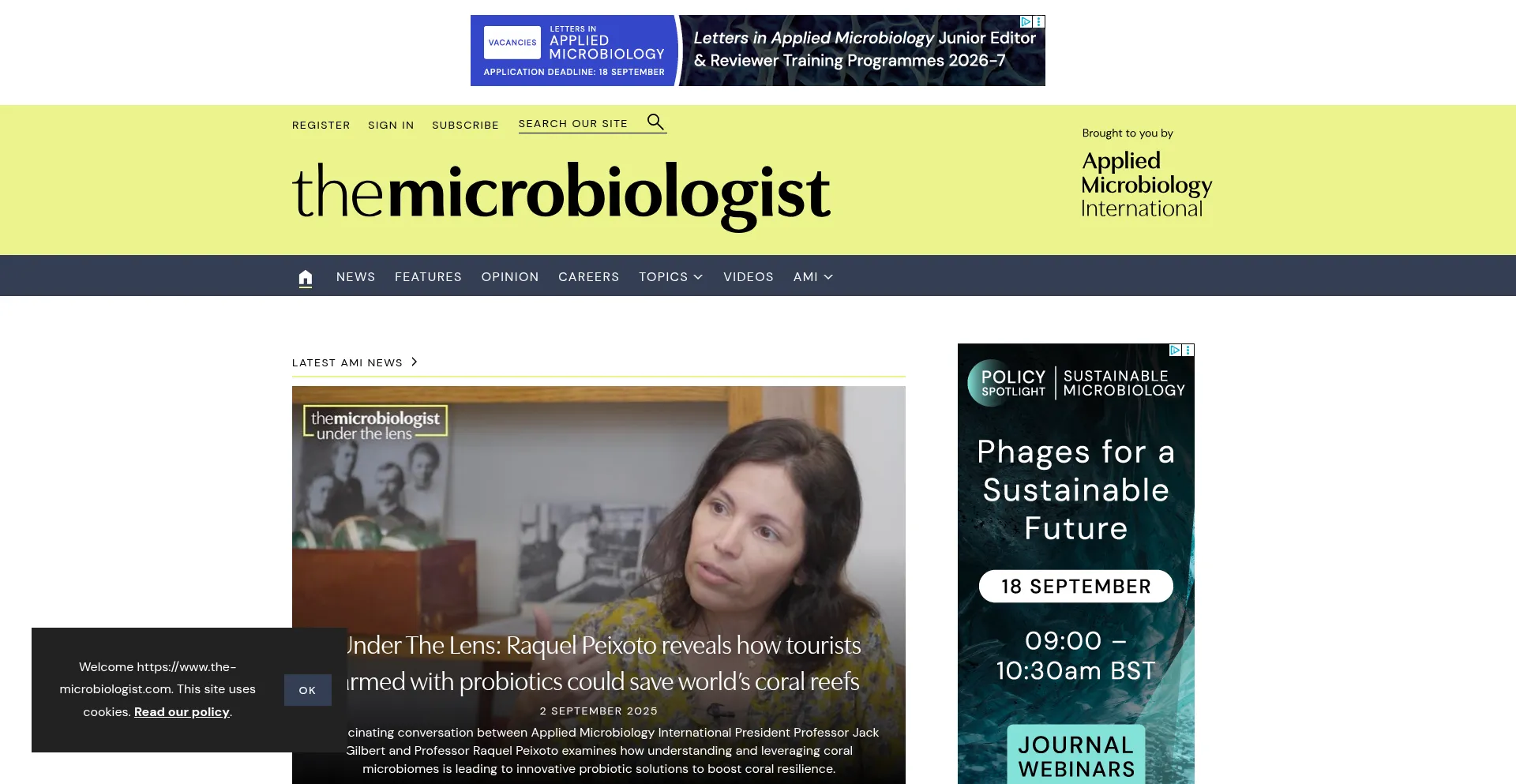
Task: Go to the home icon in navigation bar
Action: [x=306, y=277]
